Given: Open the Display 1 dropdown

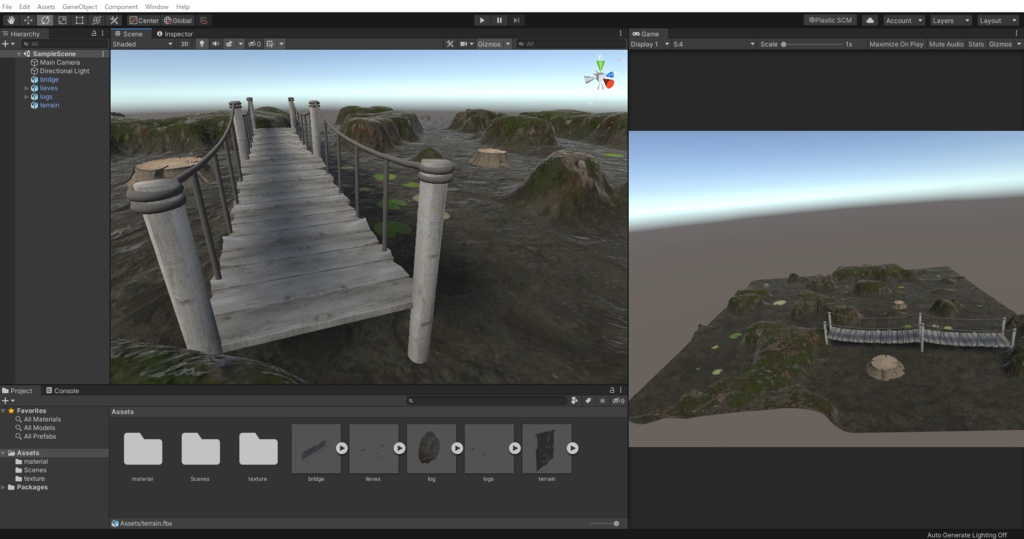Looking at the screenshot, I should (x=650, y=44).
